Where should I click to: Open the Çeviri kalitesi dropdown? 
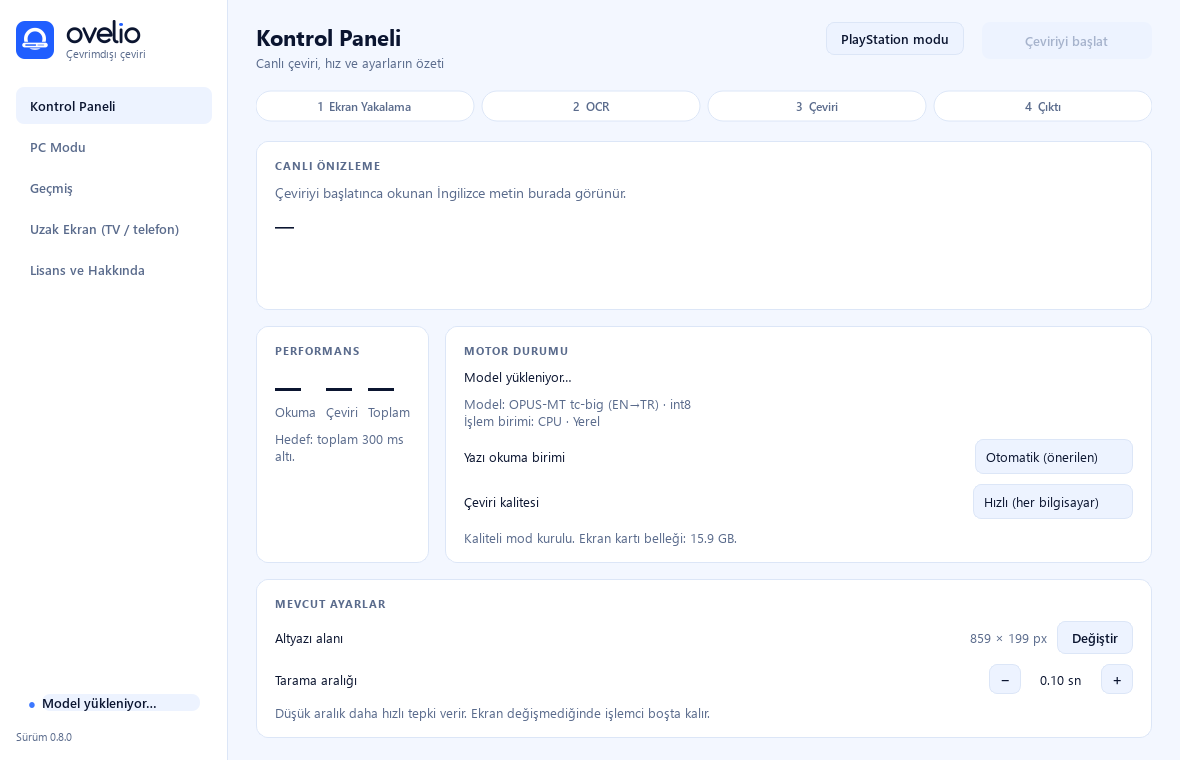(x=1053, y=502)
